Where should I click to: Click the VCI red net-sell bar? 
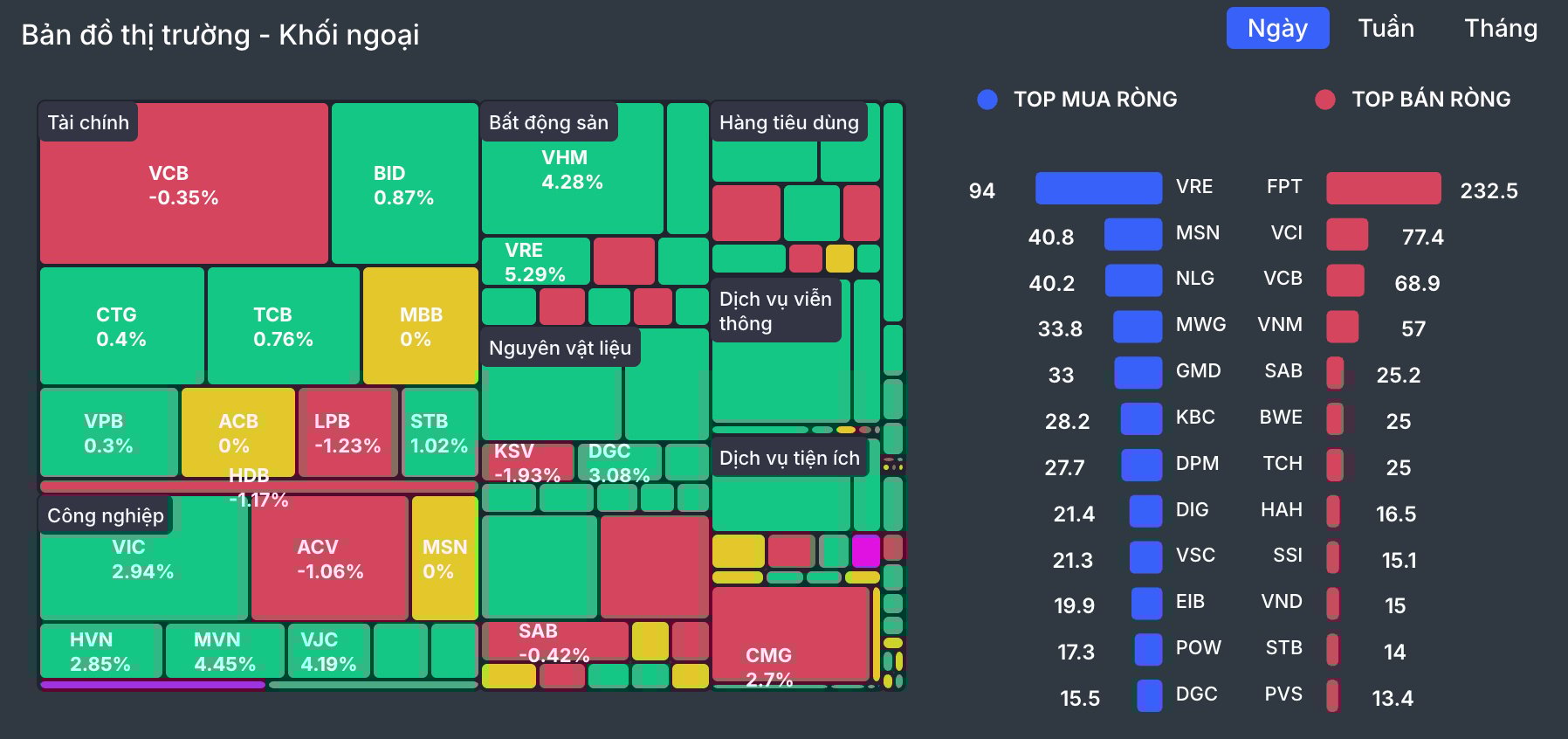(x=1347, y=234)
